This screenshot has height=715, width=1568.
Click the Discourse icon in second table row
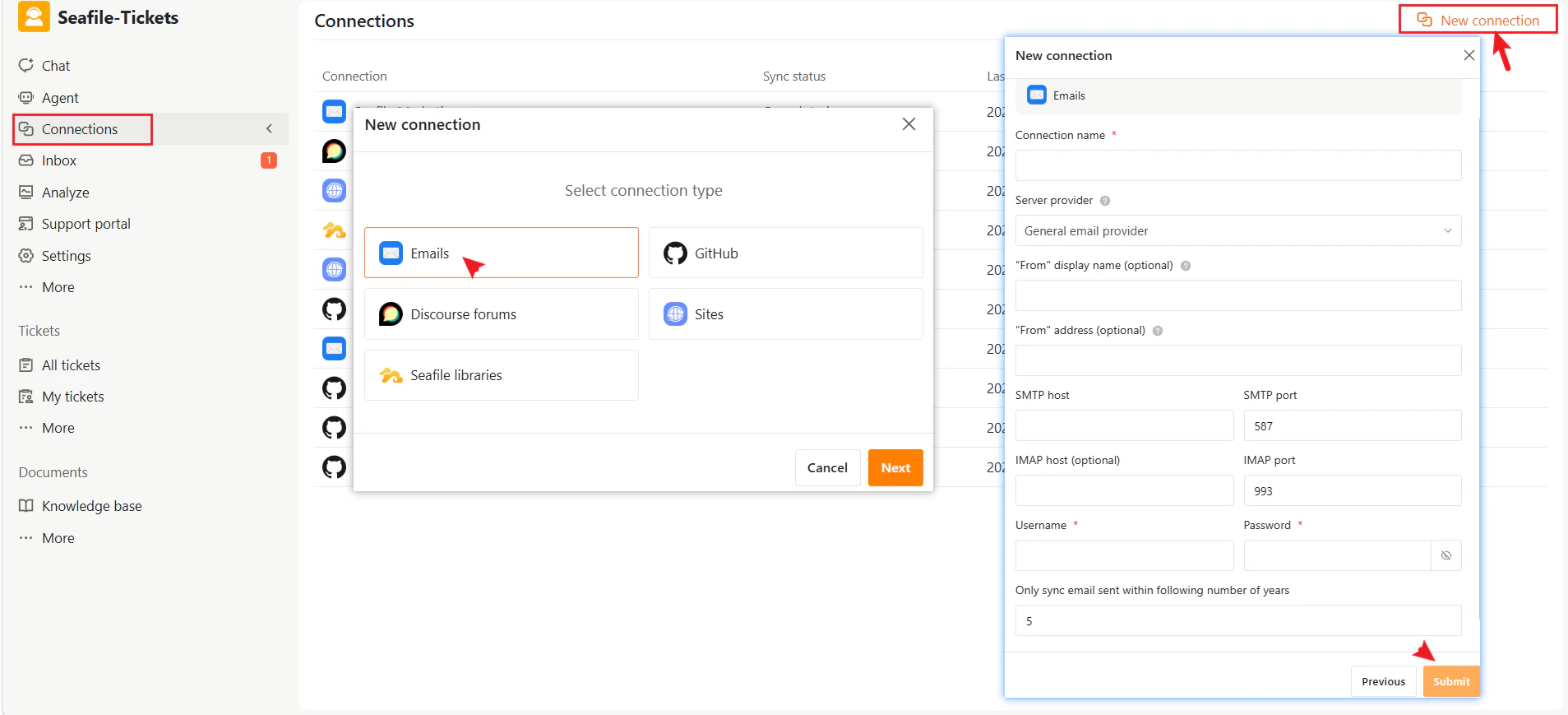334,151
